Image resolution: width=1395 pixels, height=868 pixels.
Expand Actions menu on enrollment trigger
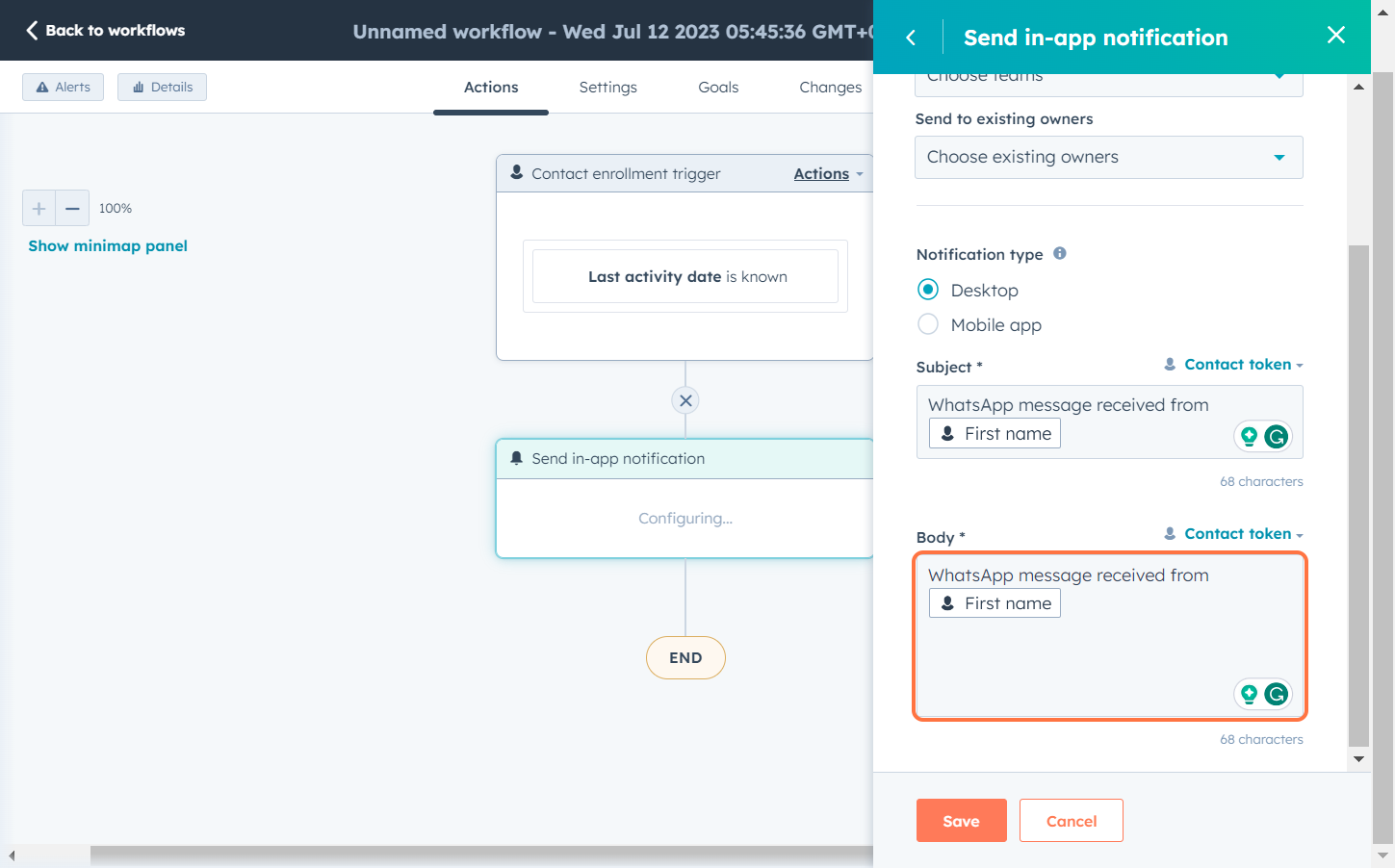click(x=828, y=174)
